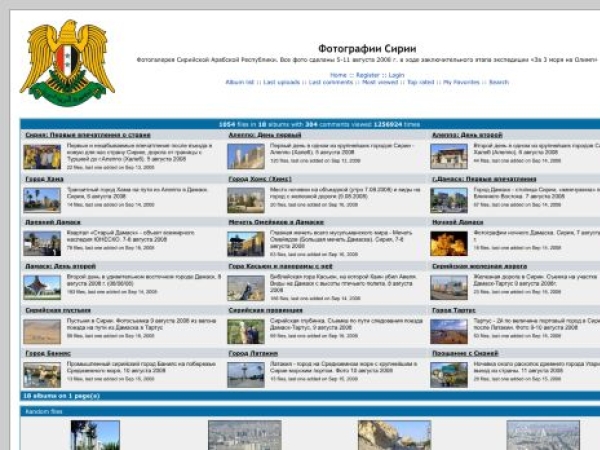Open Album list in navigation menu
The image size is (600, 450).
[x=240, y=82]
